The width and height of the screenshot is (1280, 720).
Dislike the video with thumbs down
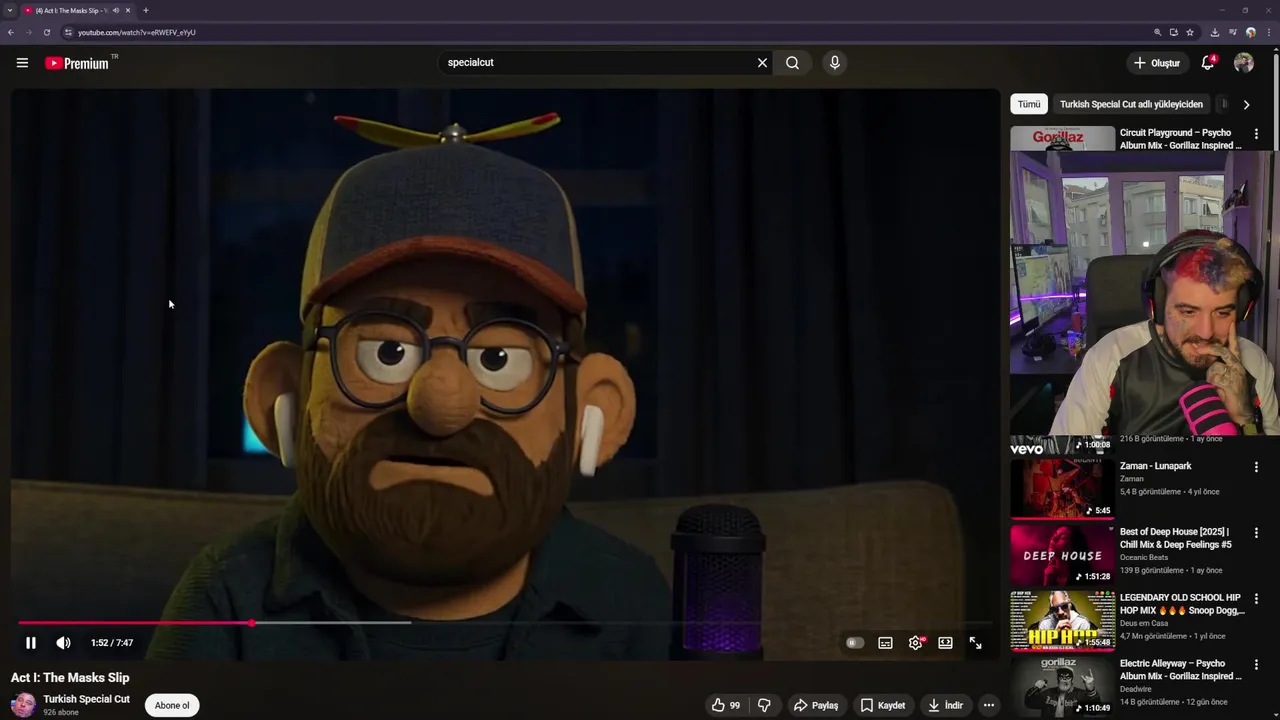[x=764, y=705]
